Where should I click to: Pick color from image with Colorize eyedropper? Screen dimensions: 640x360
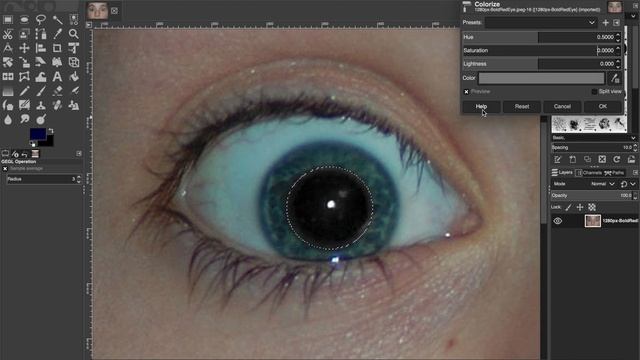[x=615, y=78]
